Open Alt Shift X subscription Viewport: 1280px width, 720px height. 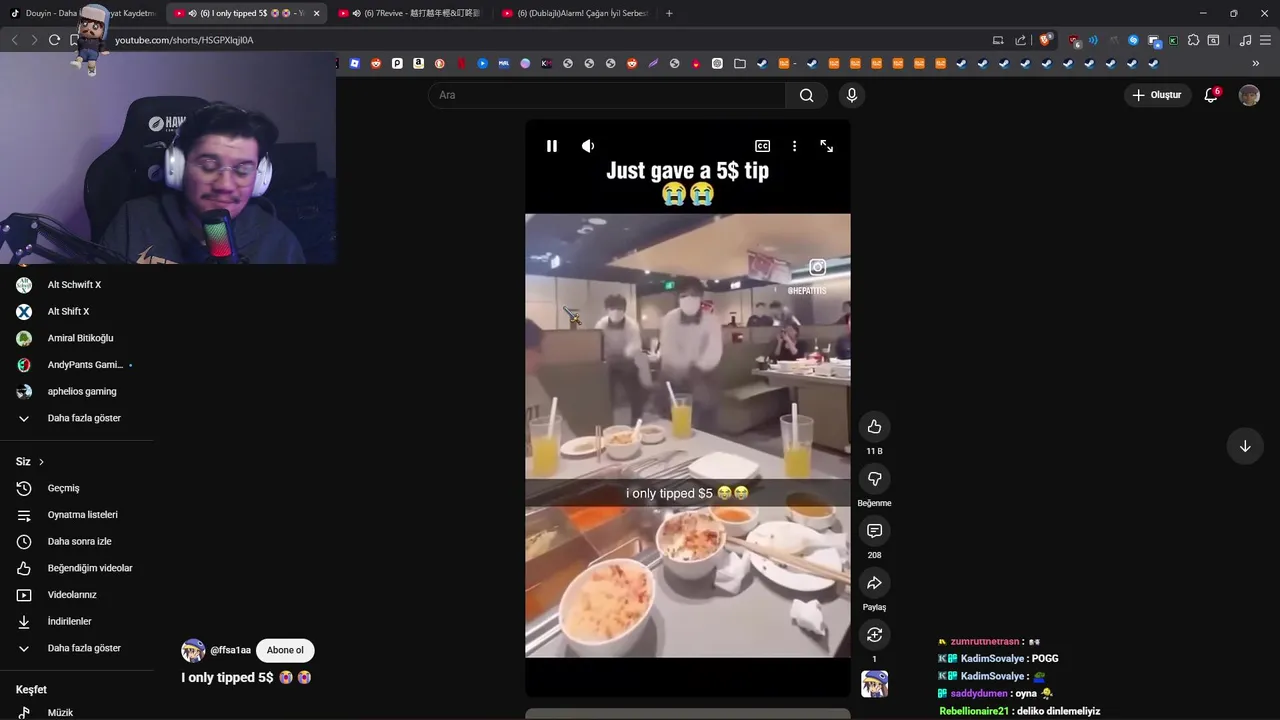tap(77, 311)
